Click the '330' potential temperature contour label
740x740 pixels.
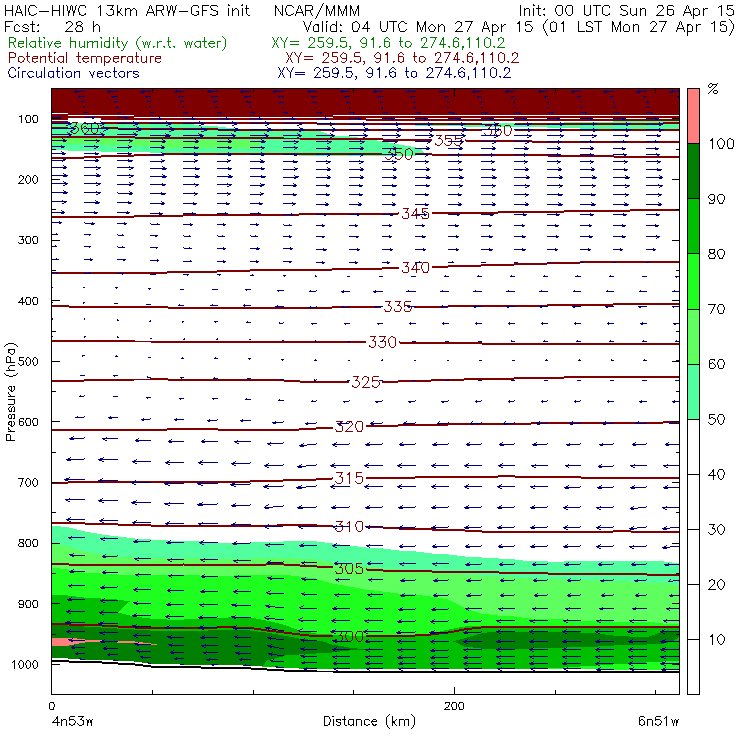(382, 342)
